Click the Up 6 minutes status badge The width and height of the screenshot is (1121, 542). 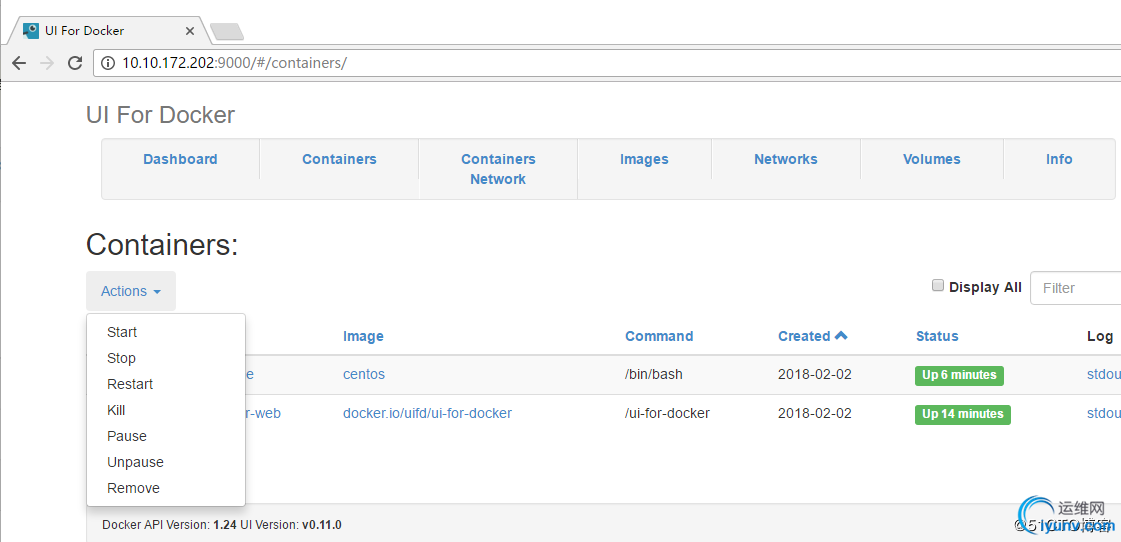[x=959, y=375]
